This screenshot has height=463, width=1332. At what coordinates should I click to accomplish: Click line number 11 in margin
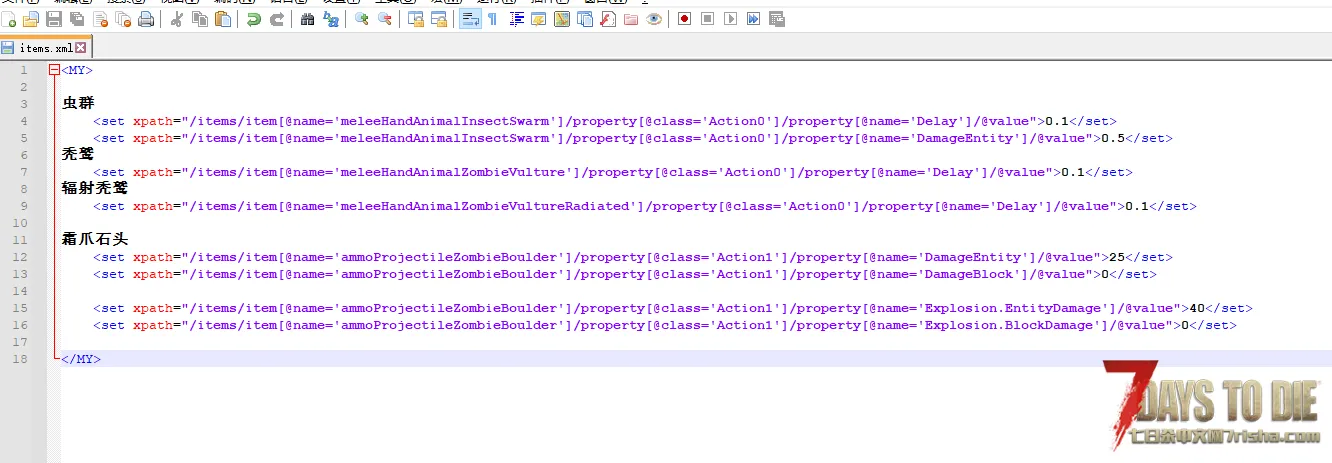22,239
